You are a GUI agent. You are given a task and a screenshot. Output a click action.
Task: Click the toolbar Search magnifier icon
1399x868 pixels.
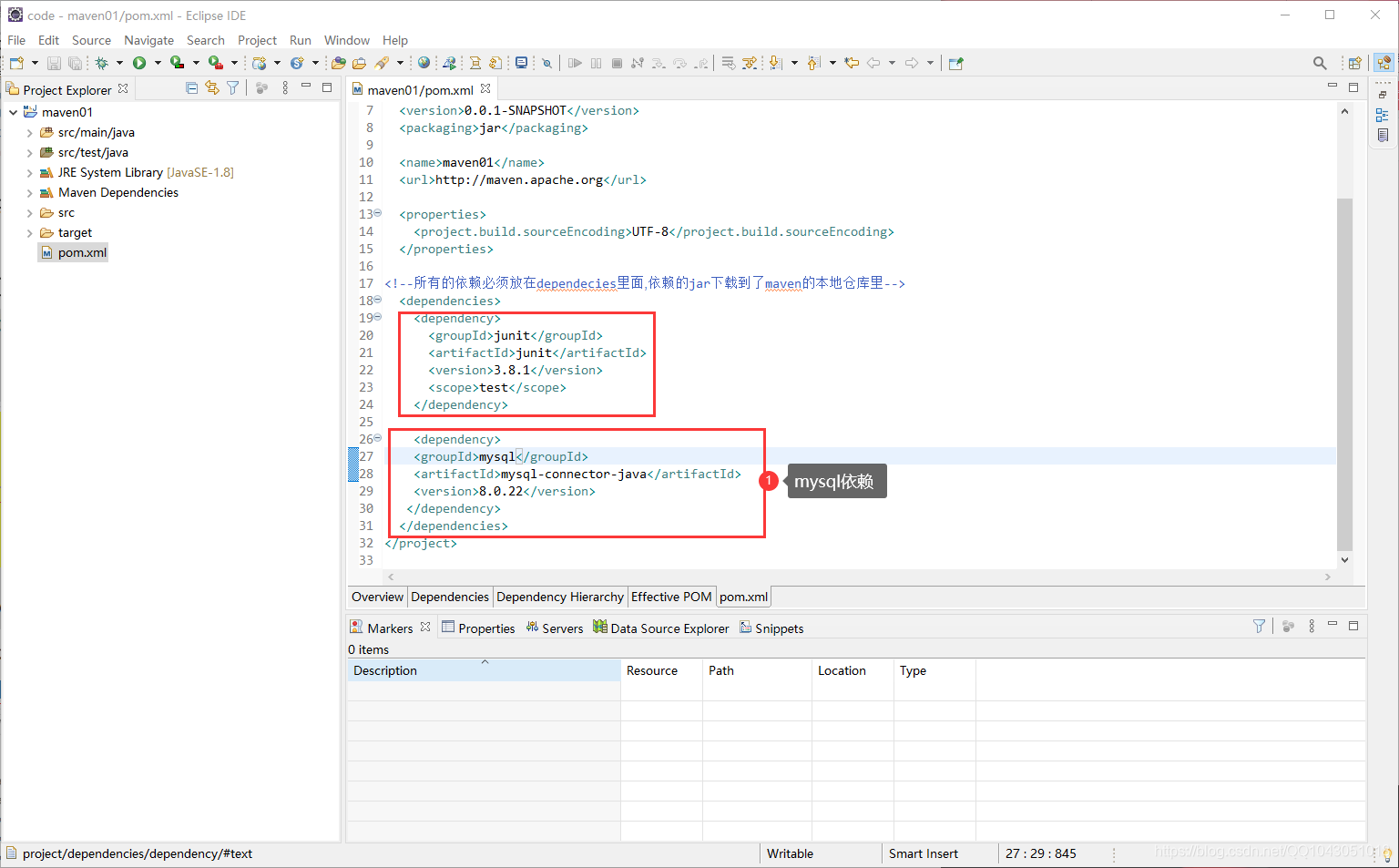(x=1320, y=63)
